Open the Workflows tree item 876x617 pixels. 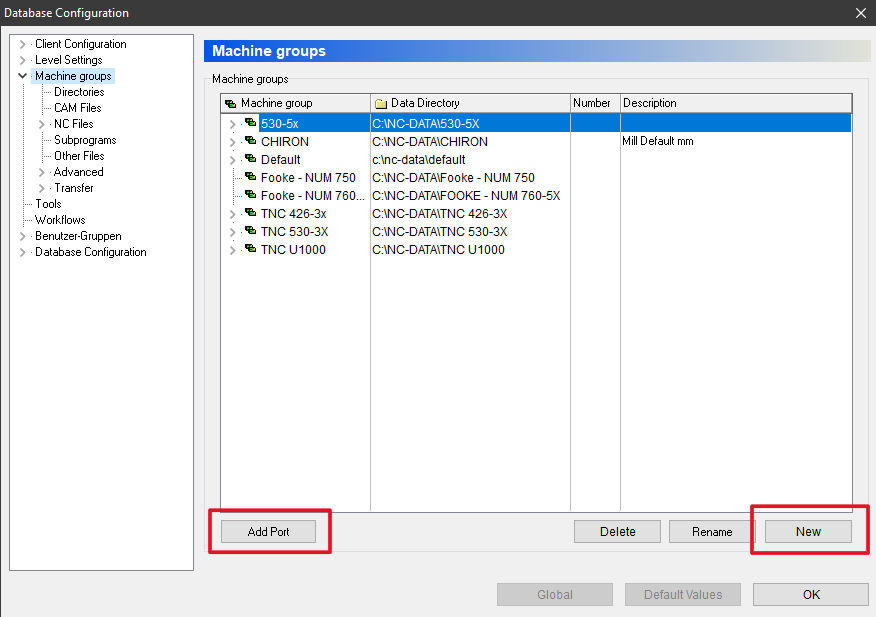click(x=60, y=220)
